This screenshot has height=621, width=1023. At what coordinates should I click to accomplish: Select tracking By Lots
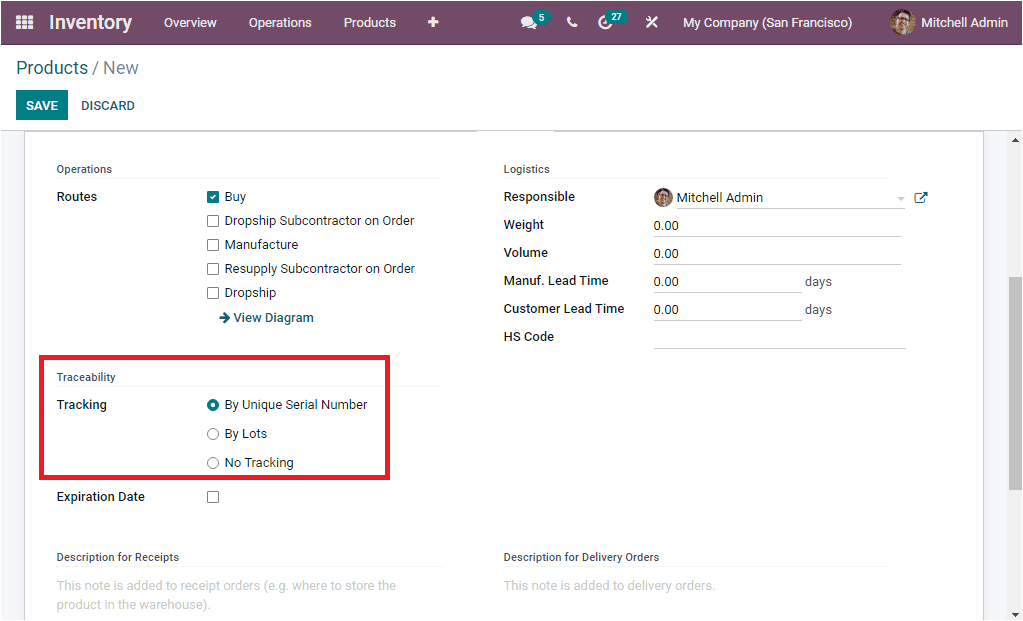coord(212,433)
